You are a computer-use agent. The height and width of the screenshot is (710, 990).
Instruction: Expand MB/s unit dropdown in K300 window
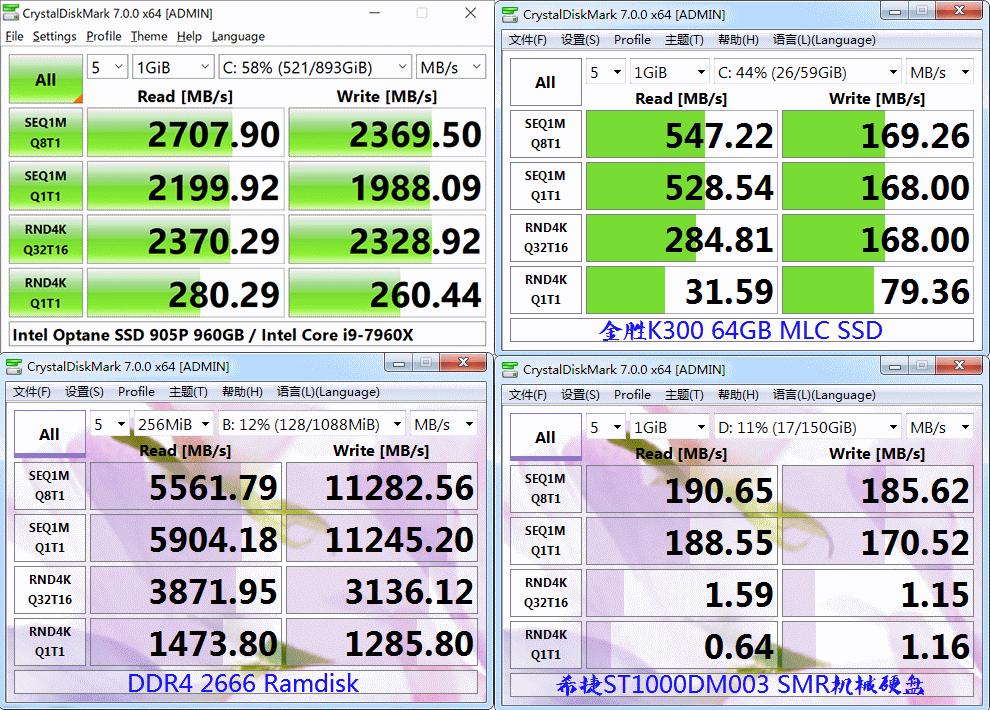(x=939, y=73)
